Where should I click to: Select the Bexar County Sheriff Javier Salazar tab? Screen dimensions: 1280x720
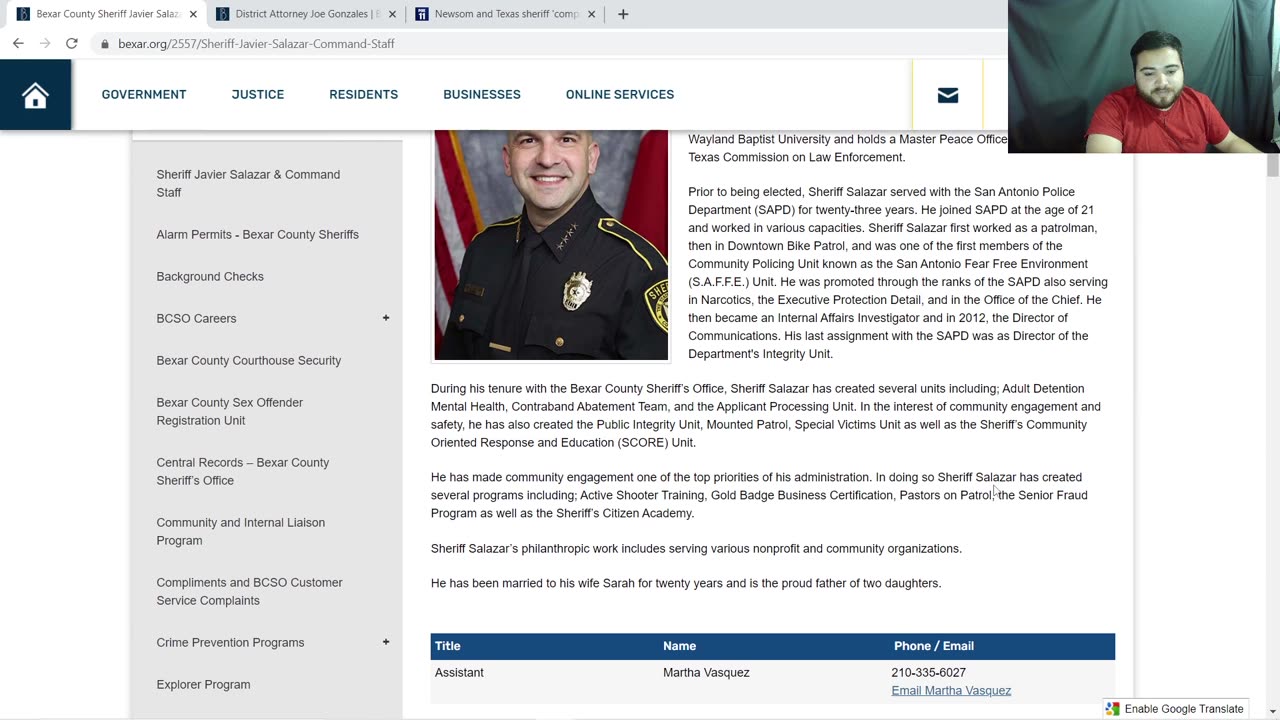click(x=106, y=14)
